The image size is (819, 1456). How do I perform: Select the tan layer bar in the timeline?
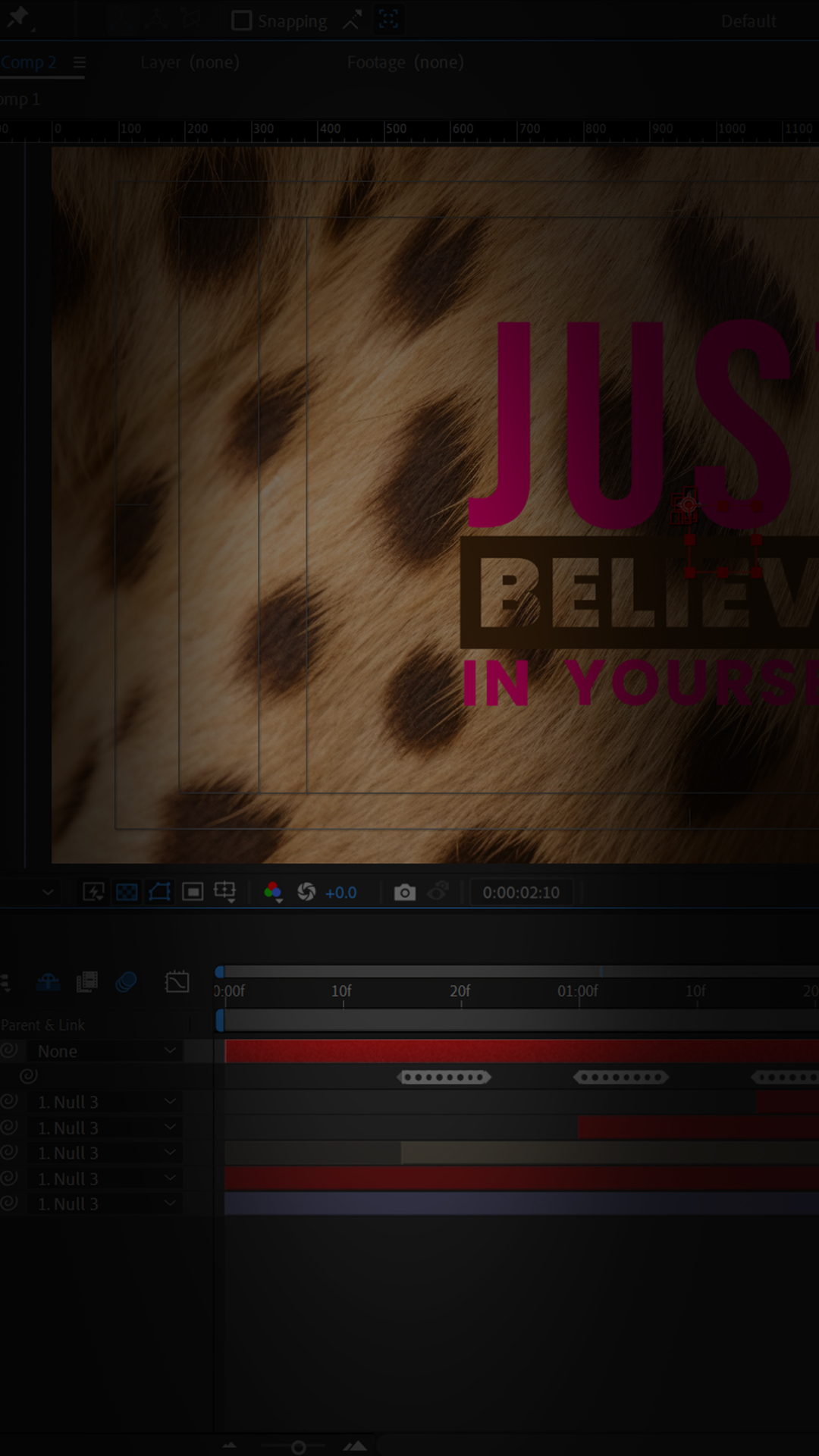pos(610,1153)
